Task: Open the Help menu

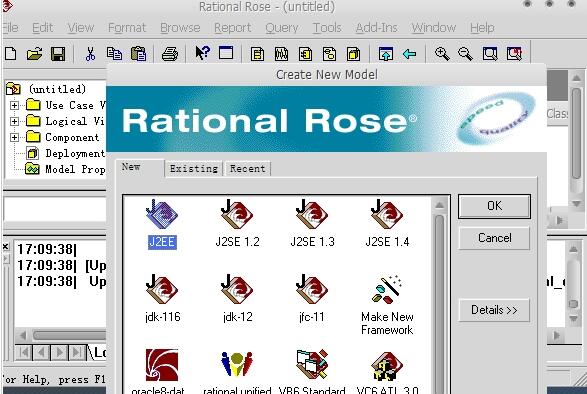Action: pyautogui.click(x=482, y=28)
